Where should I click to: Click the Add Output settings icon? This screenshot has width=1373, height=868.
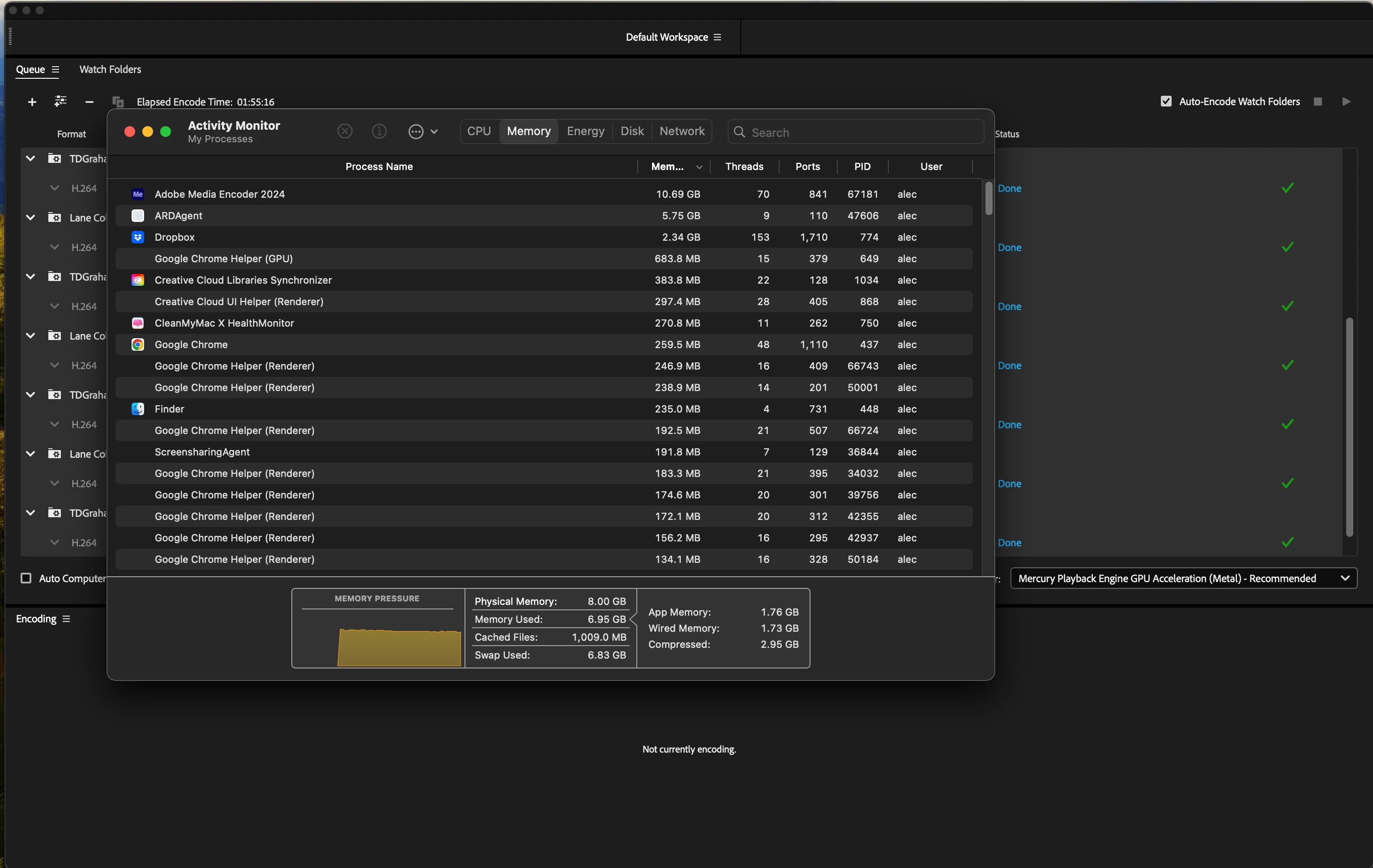click(60, 102)
